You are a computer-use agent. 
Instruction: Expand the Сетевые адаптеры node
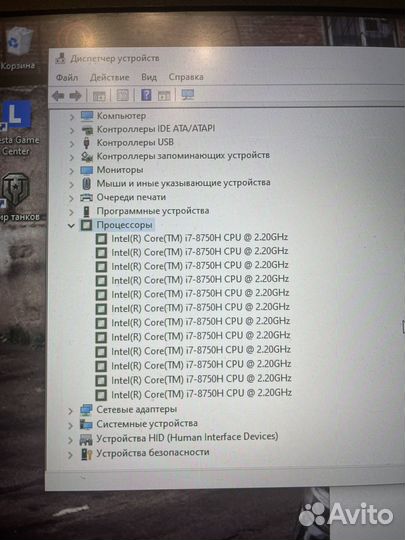coord(70,411)
